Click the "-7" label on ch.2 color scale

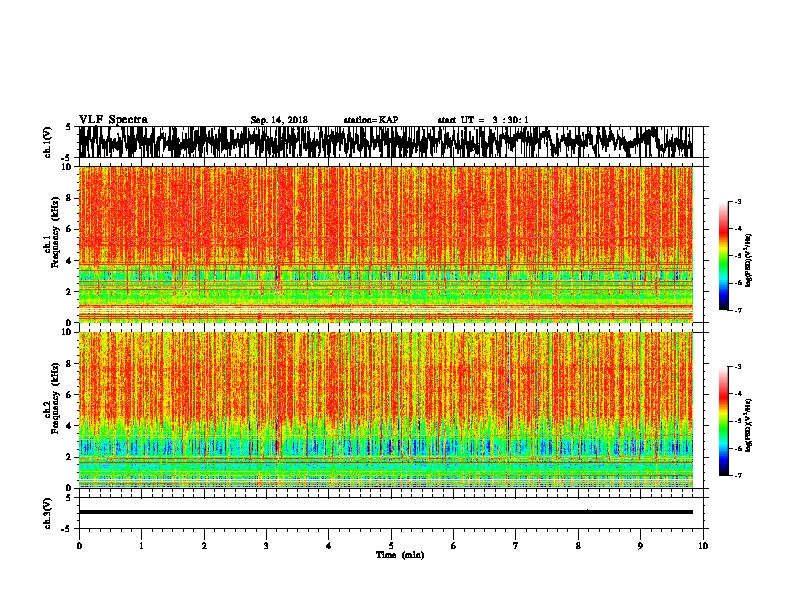point(738,475)
